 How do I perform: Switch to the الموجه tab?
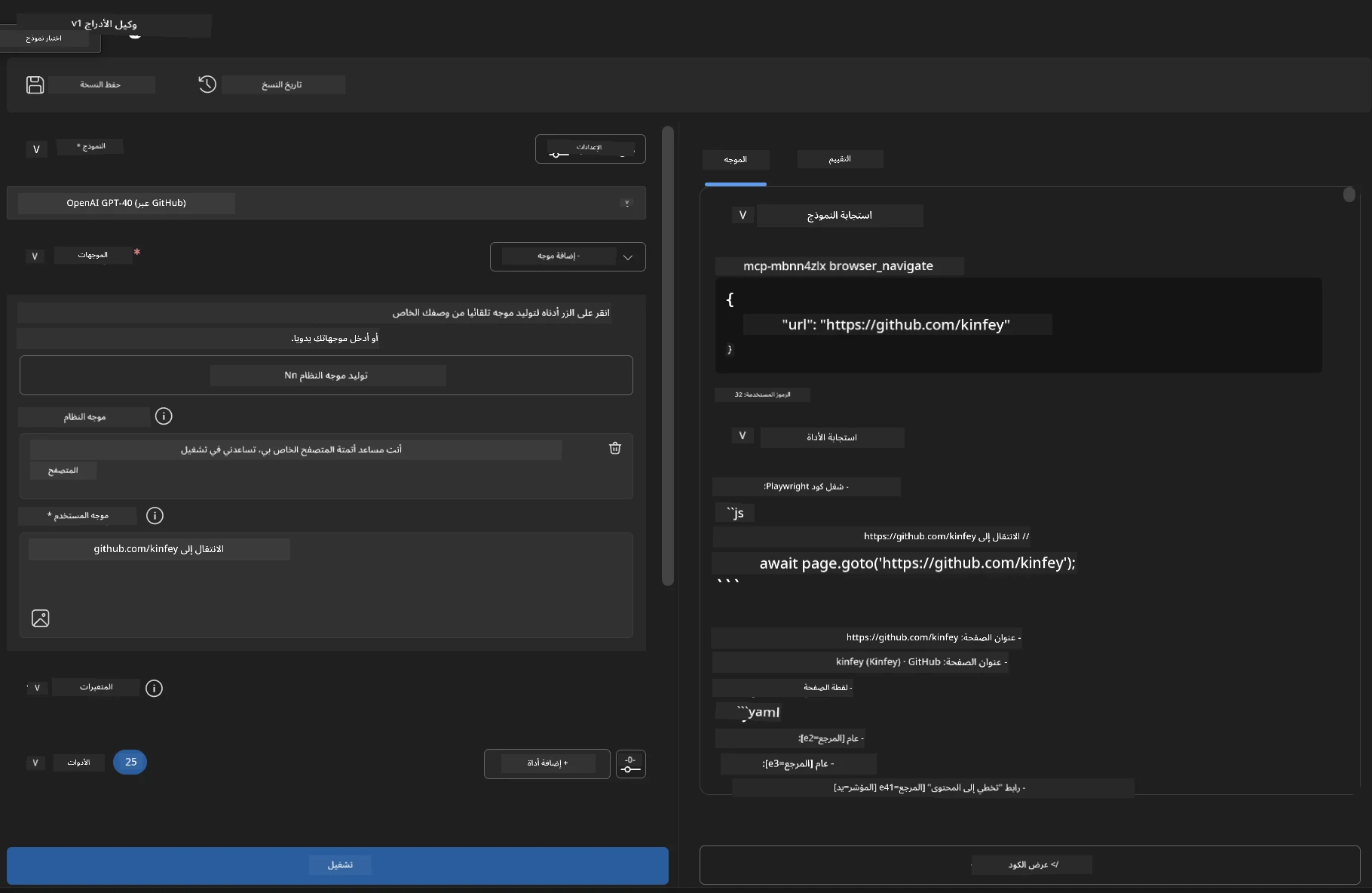pyautogui.click(x=736, y=160)
